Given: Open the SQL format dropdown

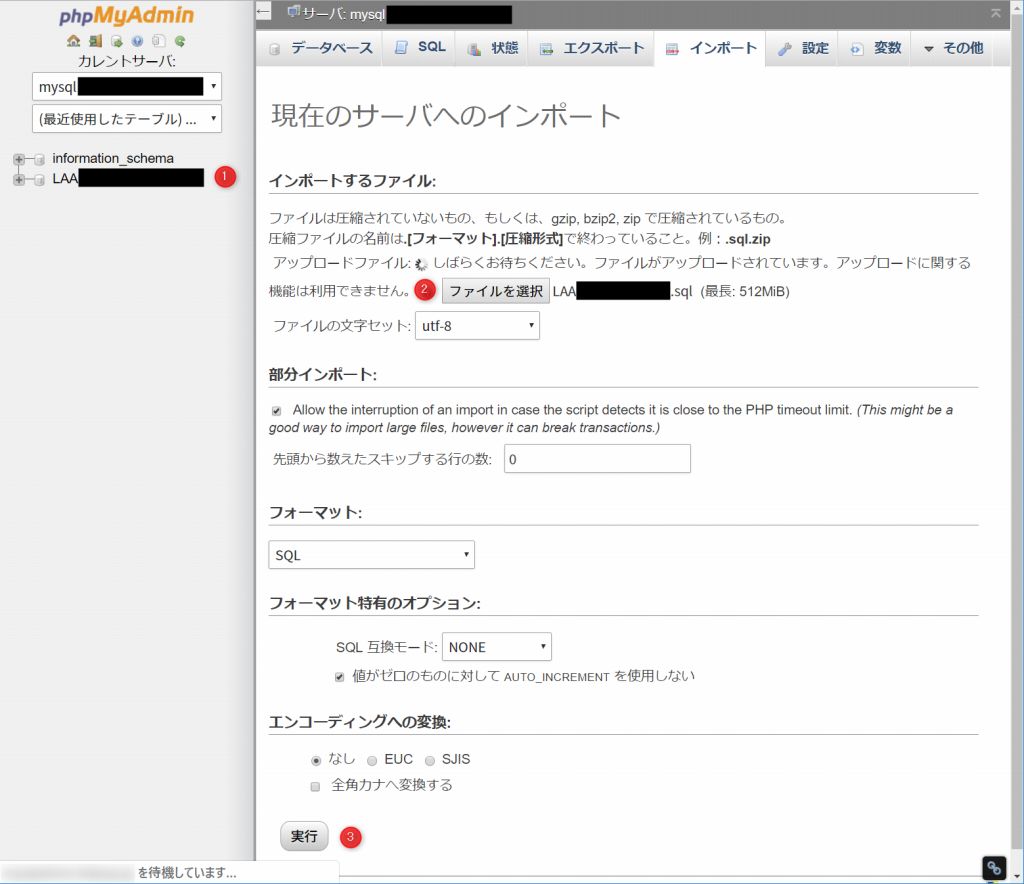Looking at the screenshot, I should tap(371, 555).
